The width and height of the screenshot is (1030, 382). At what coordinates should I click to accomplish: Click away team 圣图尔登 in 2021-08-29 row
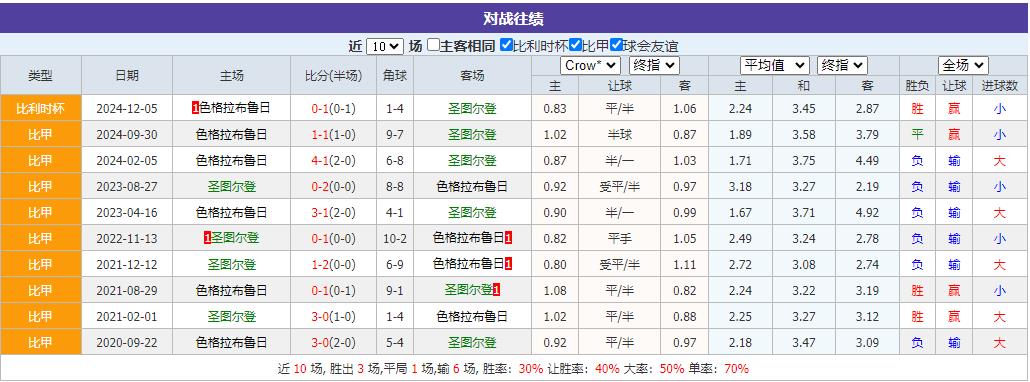click(x=468, y=290)
